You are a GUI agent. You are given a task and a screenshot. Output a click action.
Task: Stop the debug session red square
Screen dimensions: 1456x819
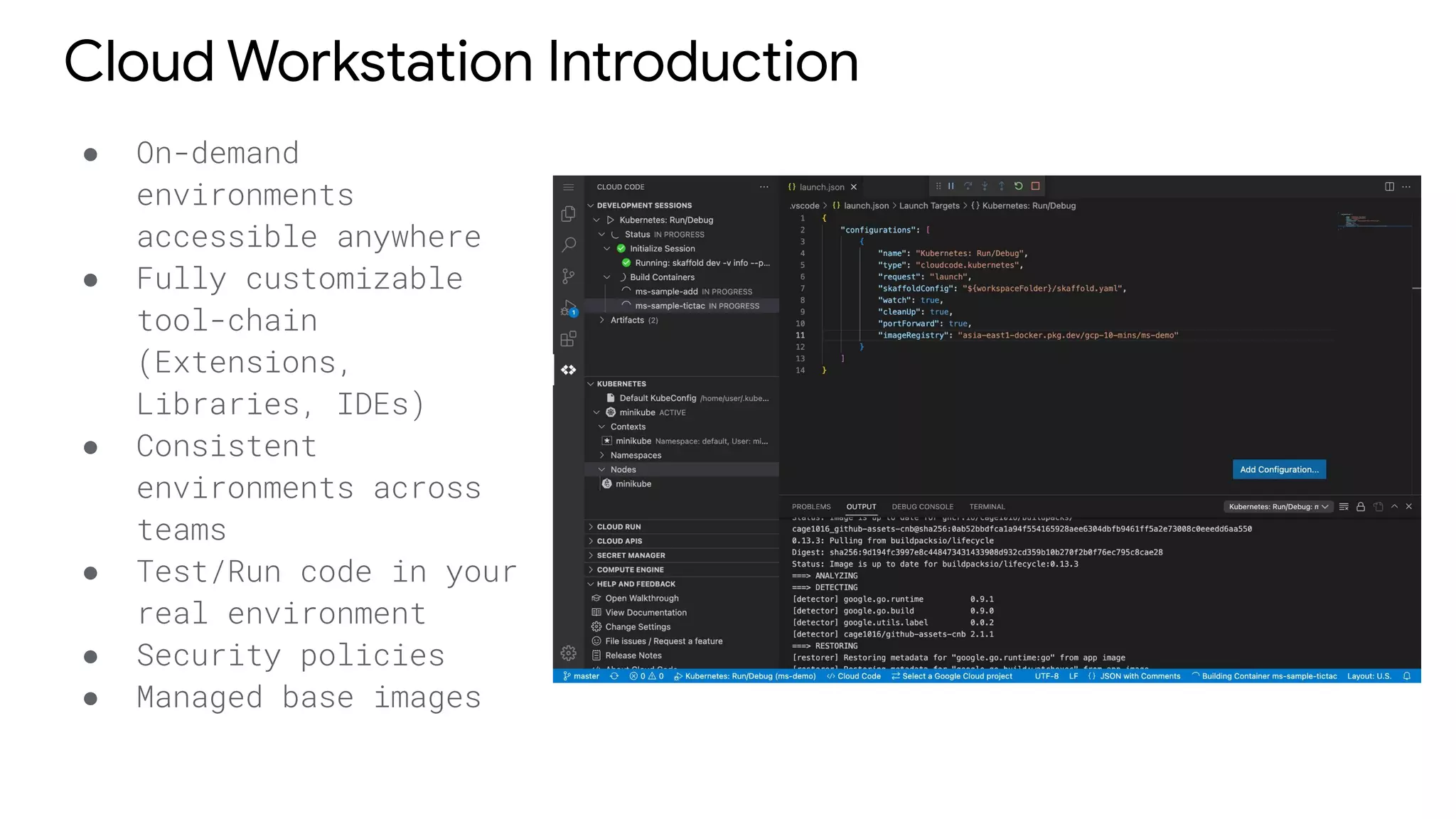pos(1035,186)
